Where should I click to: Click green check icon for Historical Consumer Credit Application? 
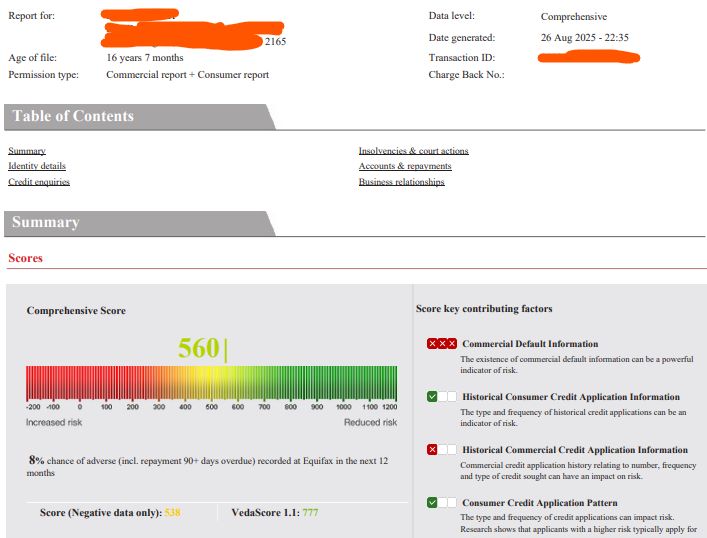pyautogui.click(x=432, y=396)
